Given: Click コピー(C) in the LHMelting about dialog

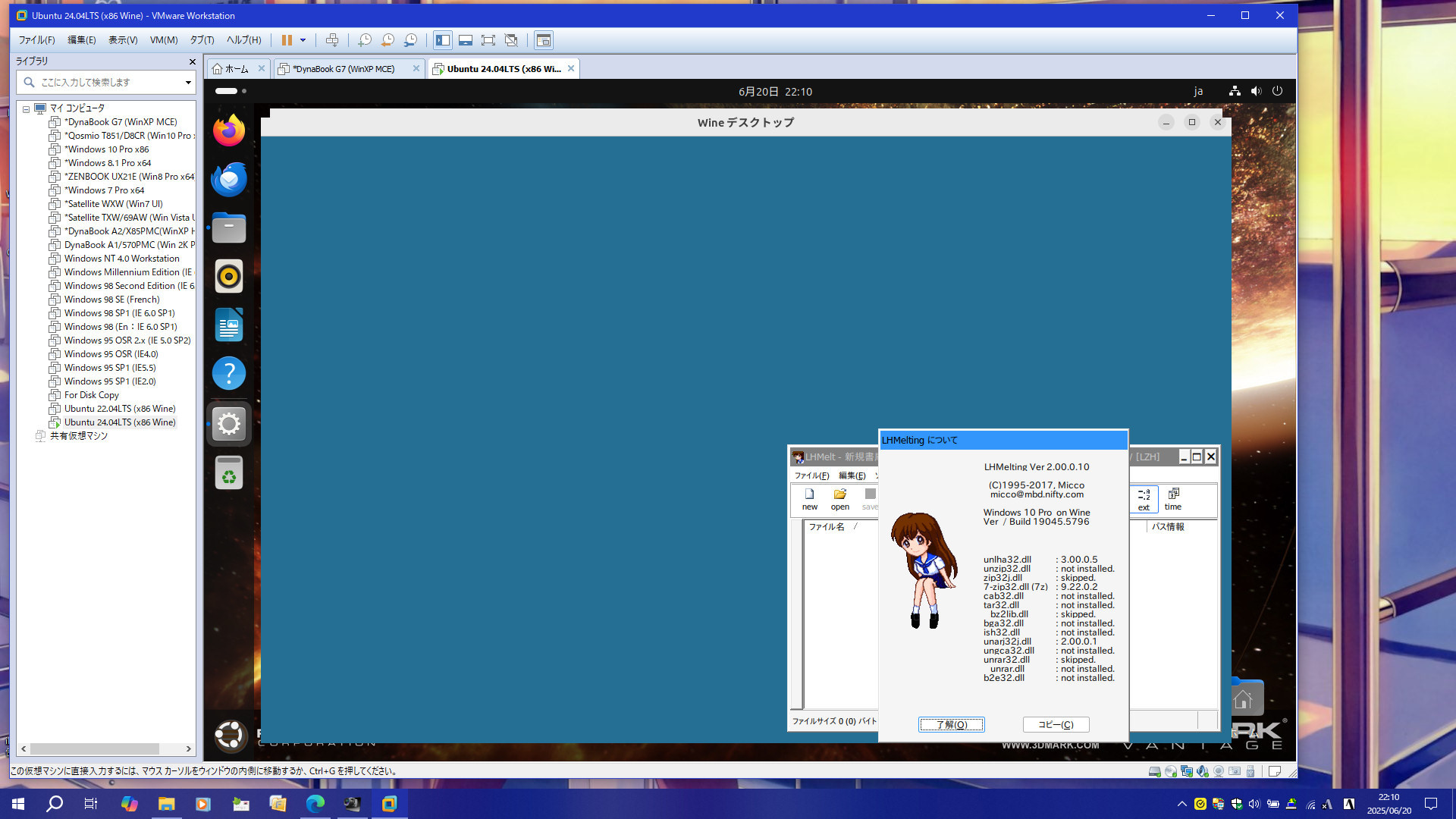Looking at the screenshot, I should 1056,725.
